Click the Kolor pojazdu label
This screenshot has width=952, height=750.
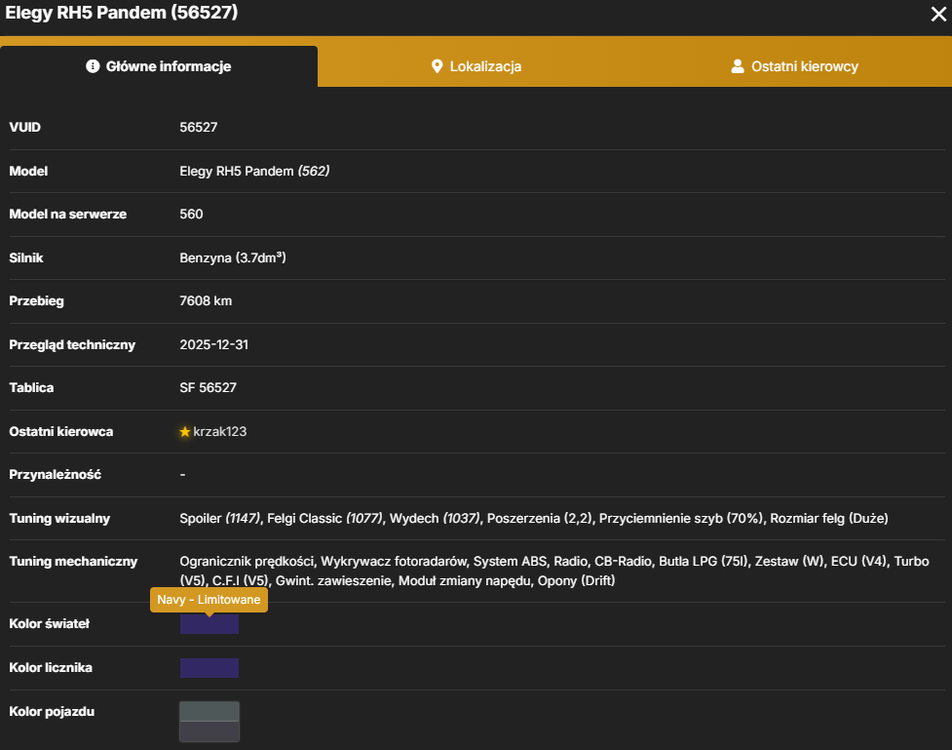52,712
